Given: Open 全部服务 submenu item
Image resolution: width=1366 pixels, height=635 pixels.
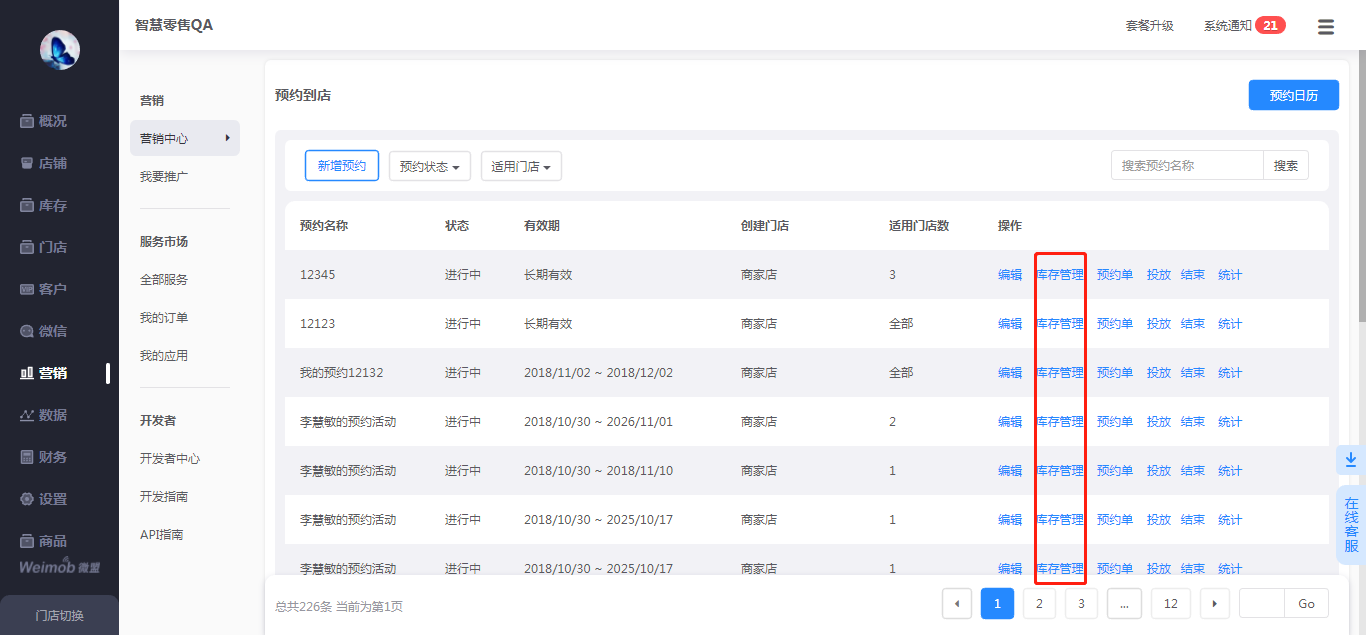Looking at the screenshot, I should (164, 280).
